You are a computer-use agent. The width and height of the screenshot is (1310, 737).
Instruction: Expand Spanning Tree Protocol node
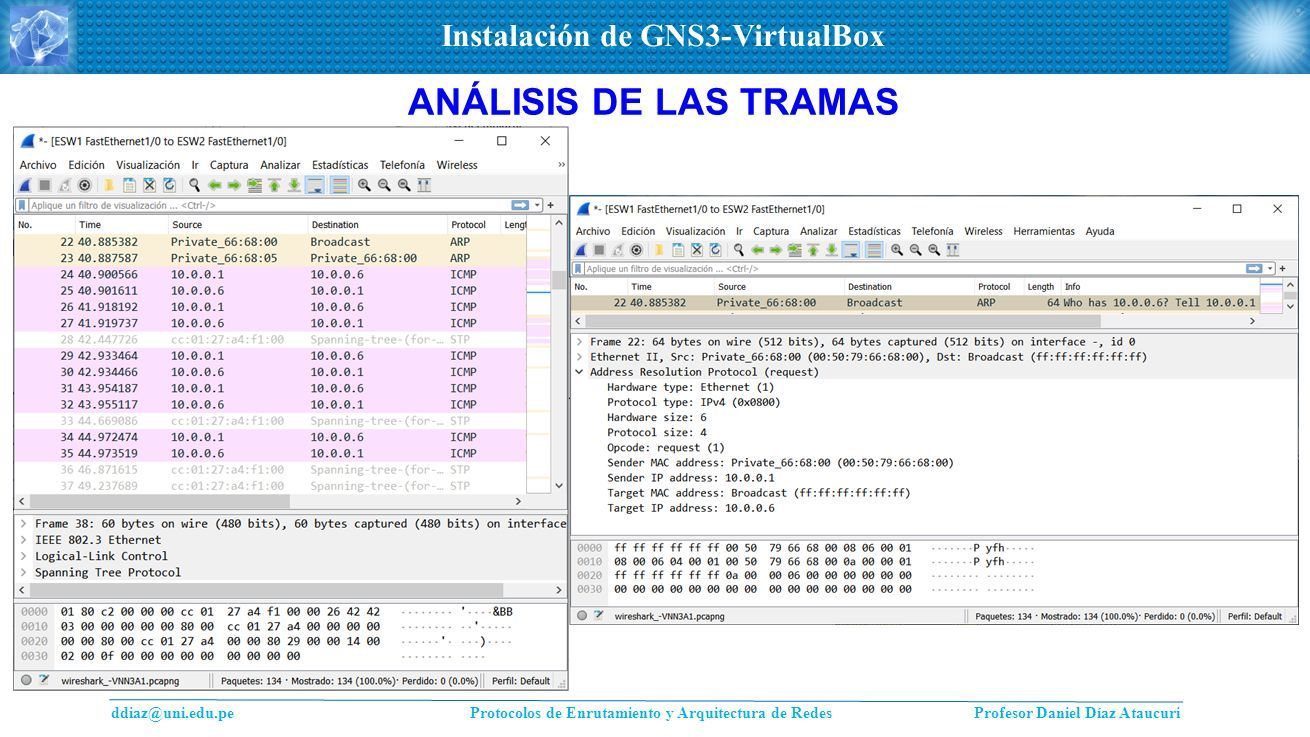[23, 572]
